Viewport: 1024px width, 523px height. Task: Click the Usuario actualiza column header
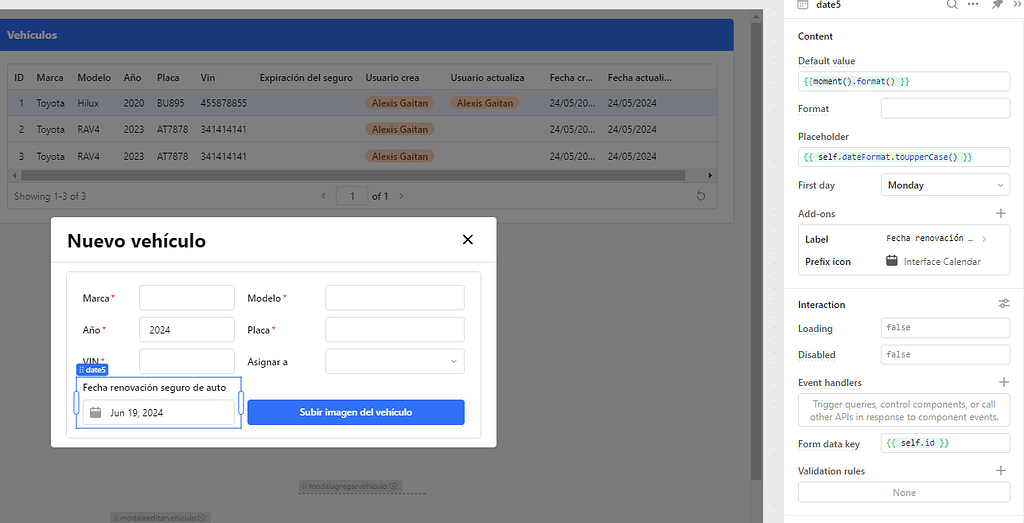click(487, 78)
